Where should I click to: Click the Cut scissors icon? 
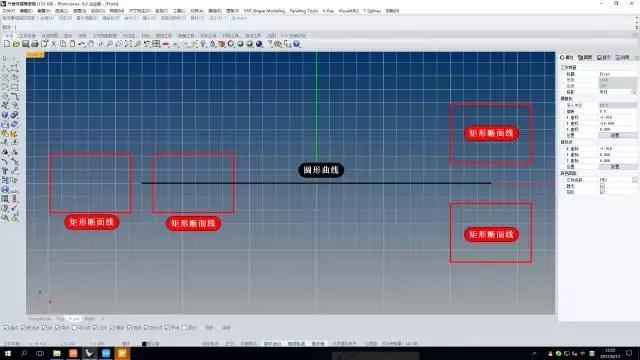pos(53,44)
